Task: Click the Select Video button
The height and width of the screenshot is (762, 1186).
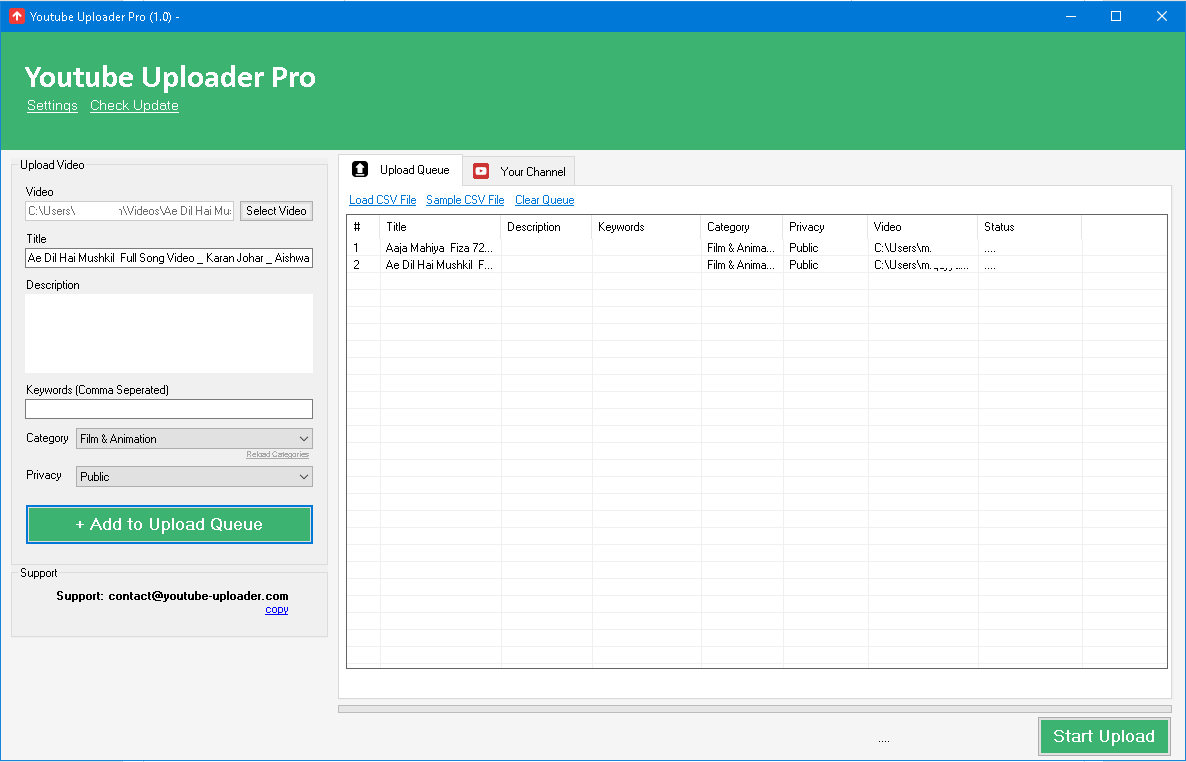Action: coord(276,211)
